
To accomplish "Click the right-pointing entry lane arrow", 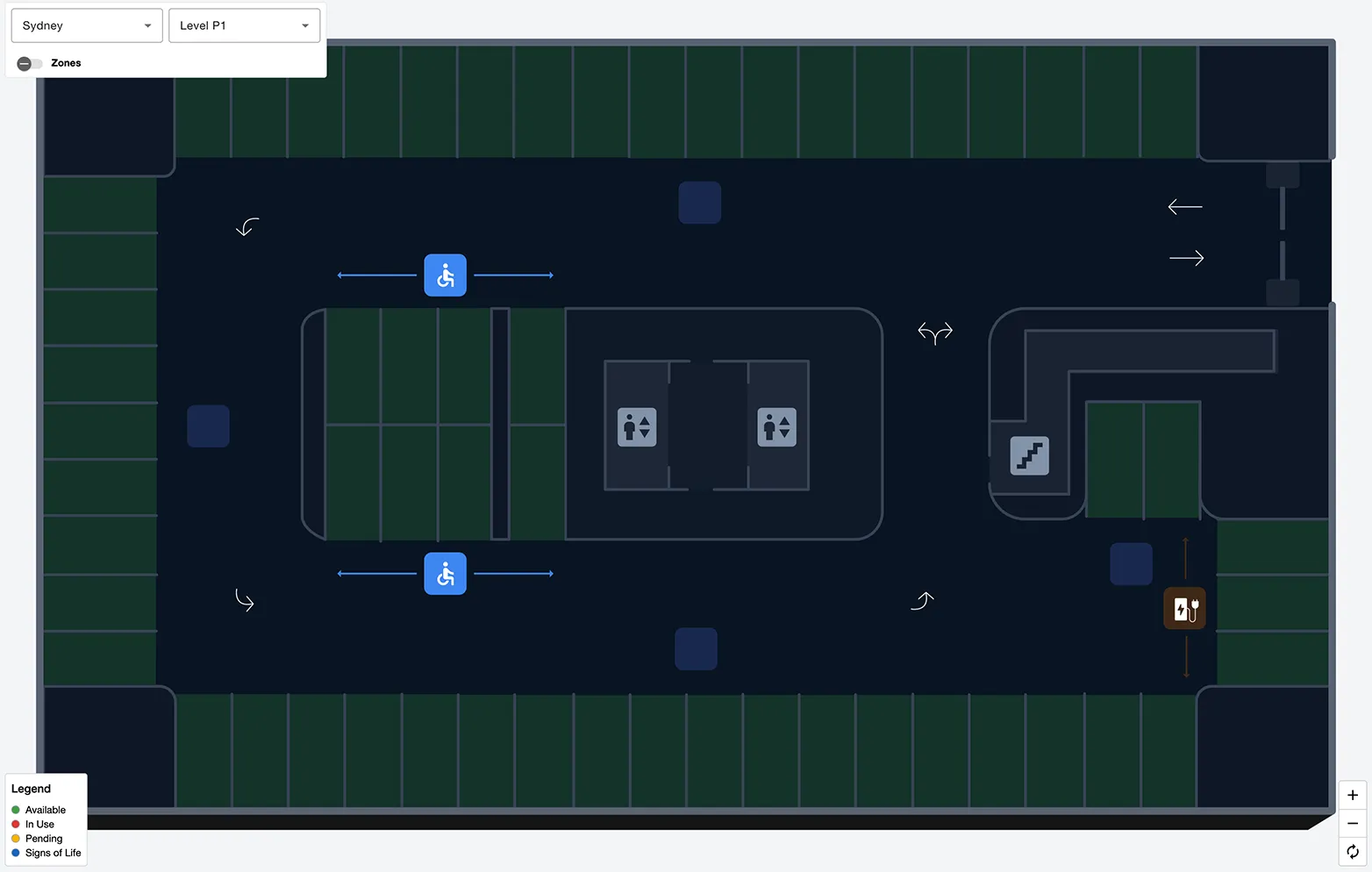I will pos(1187,258).
